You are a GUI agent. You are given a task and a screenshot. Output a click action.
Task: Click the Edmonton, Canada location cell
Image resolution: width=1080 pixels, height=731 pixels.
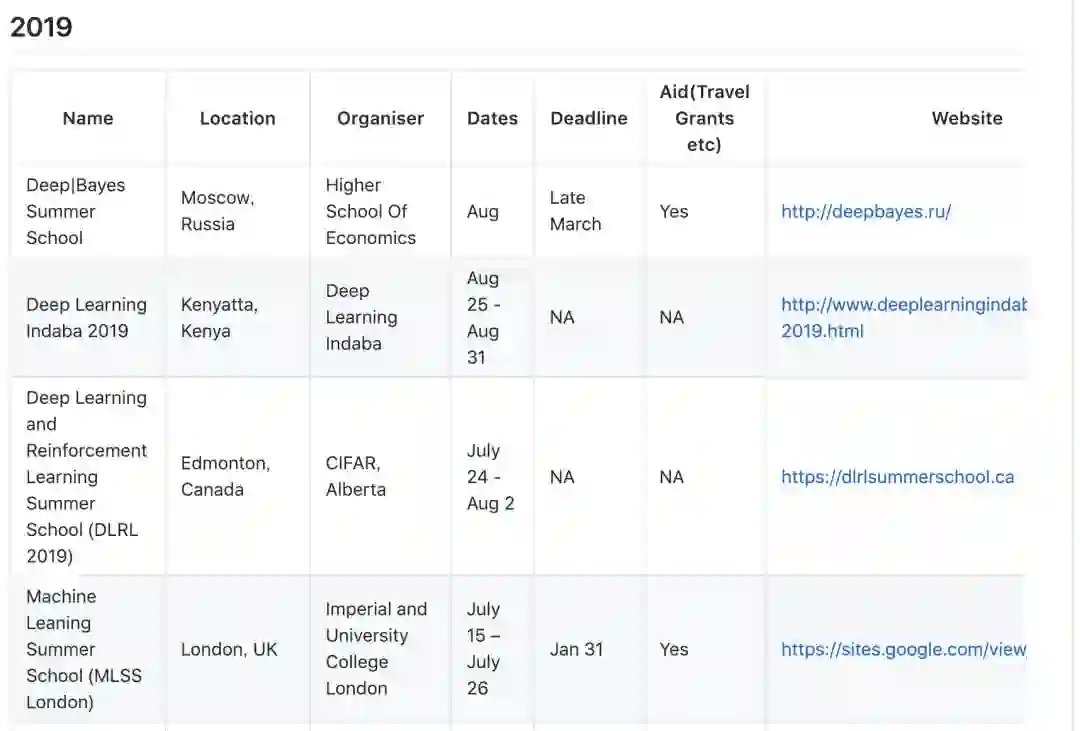coord(224,476)
